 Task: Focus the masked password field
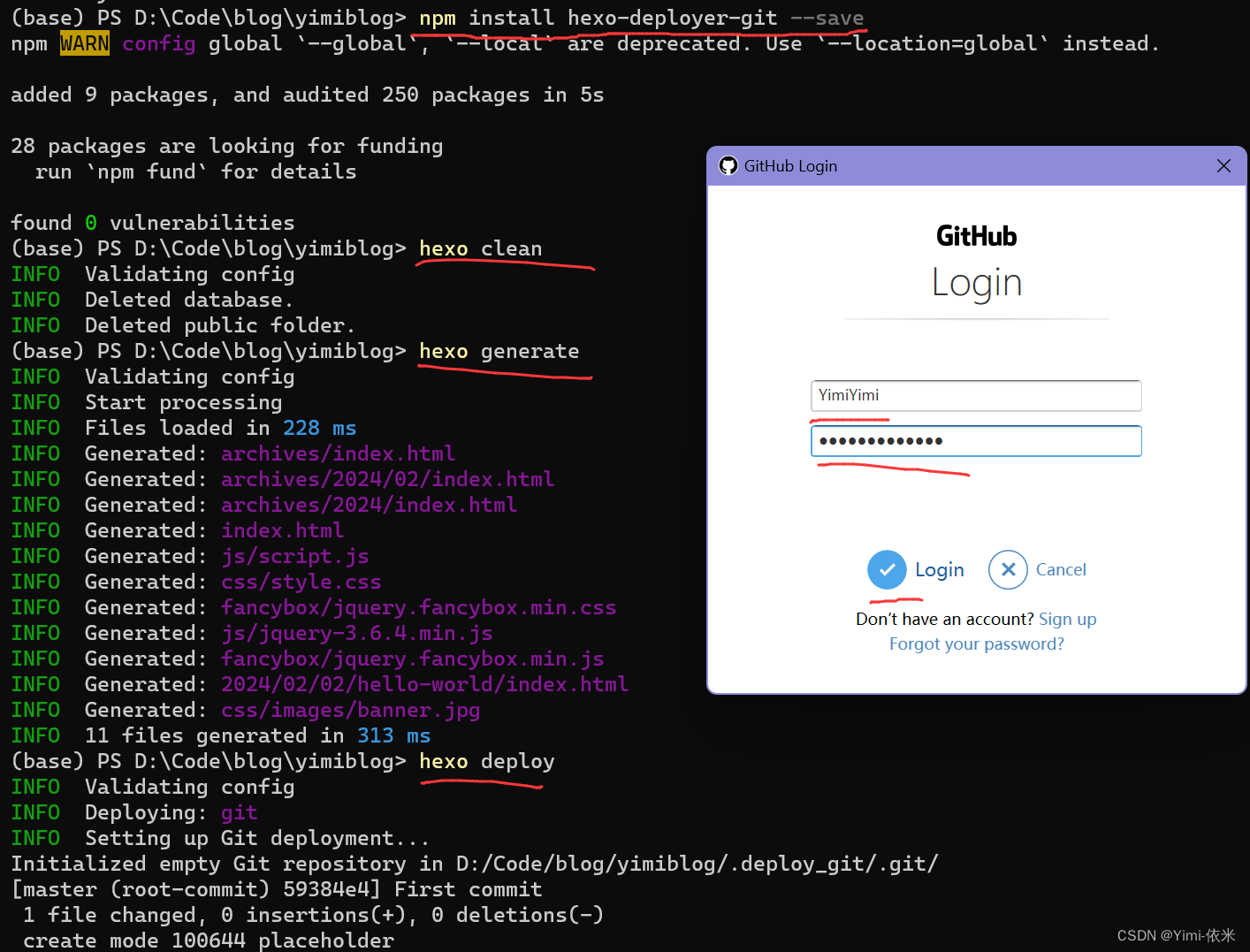pos(976,441)
